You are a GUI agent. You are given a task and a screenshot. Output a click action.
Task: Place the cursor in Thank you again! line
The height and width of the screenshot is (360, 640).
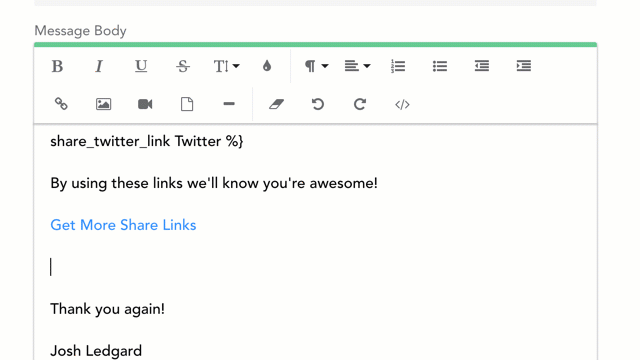click(107, 309)
